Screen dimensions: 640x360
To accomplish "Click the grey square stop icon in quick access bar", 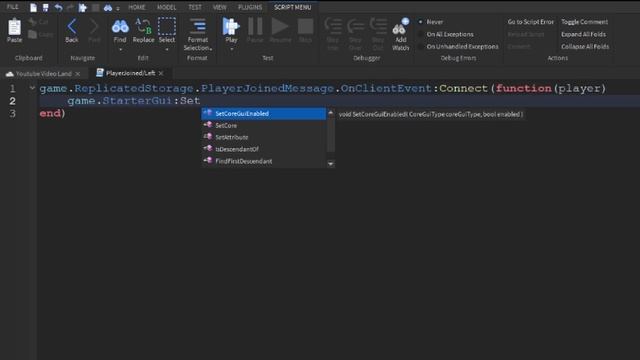I will (x=95, y=7).
